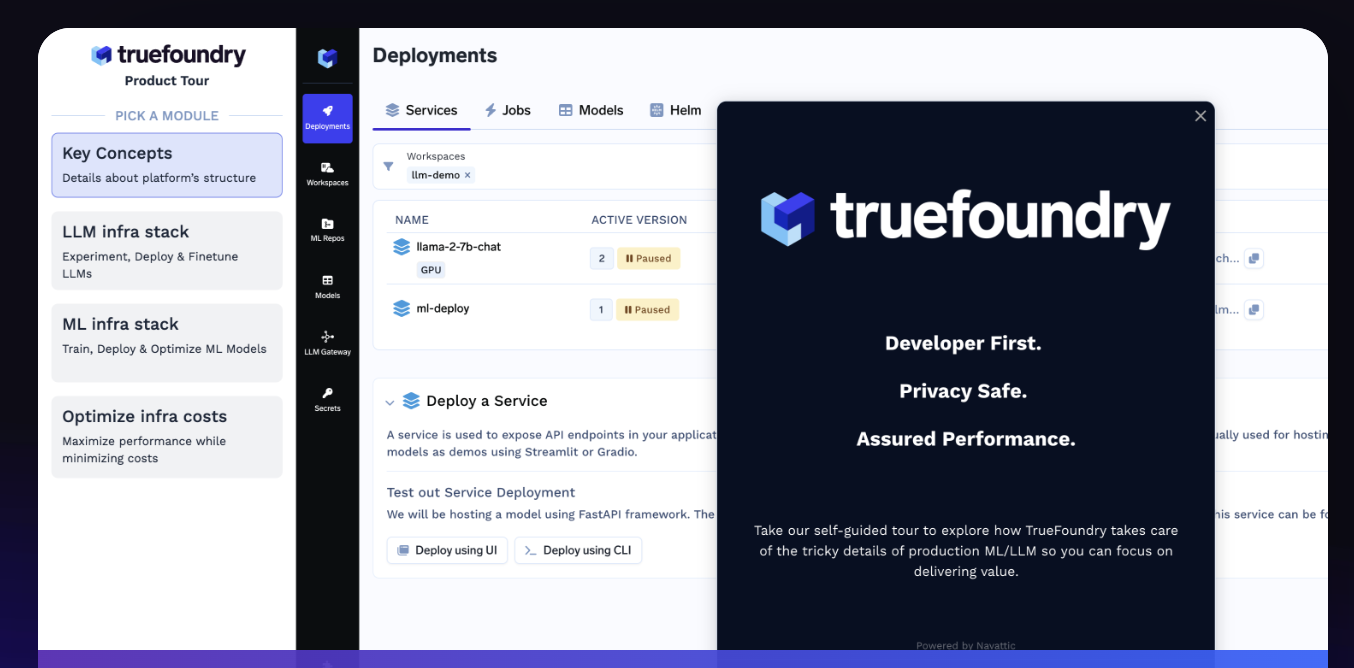Open the Helm tab

point(675,110)
